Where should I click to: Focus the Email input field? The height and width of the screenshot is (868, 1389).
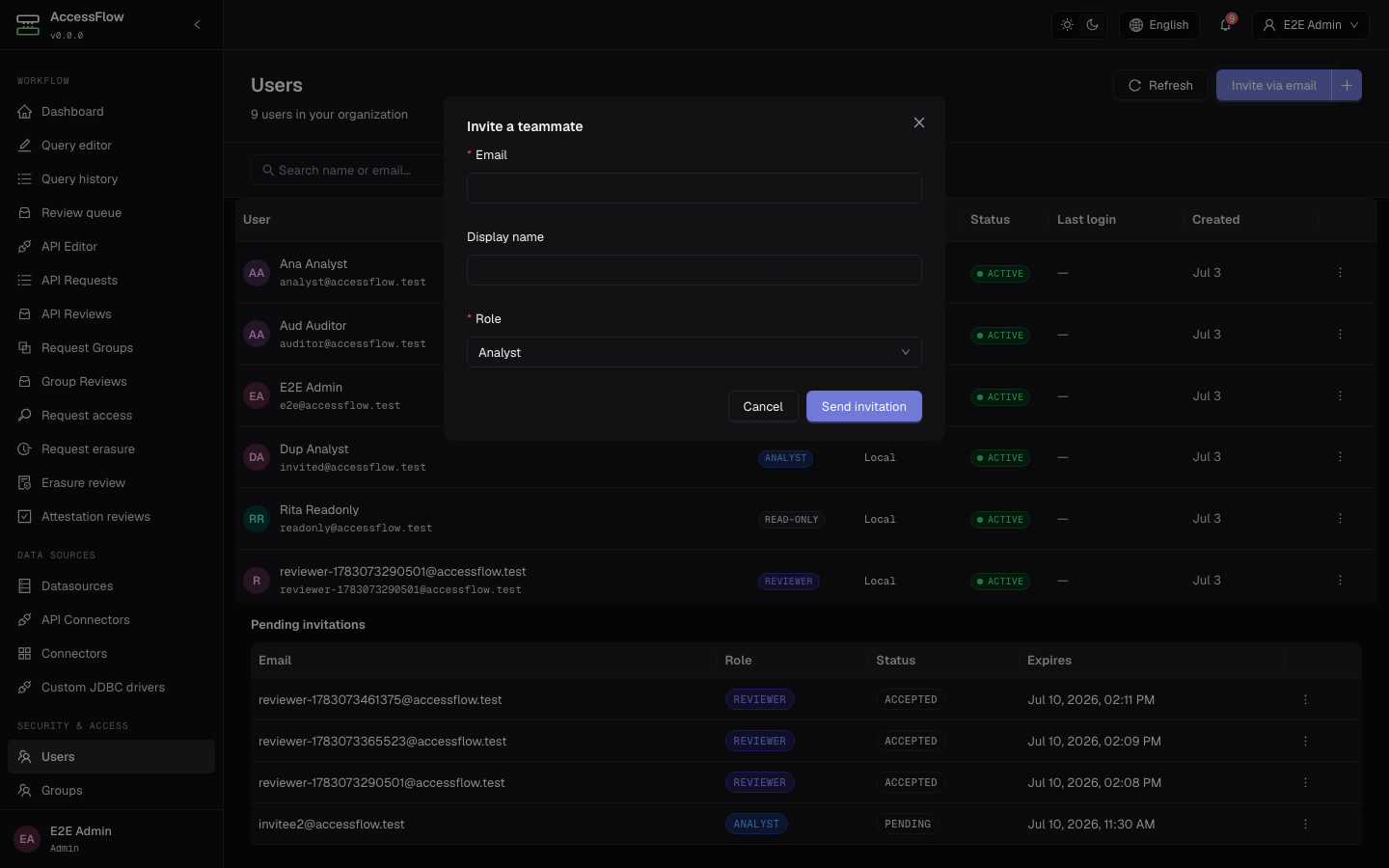tap(694, 188)
